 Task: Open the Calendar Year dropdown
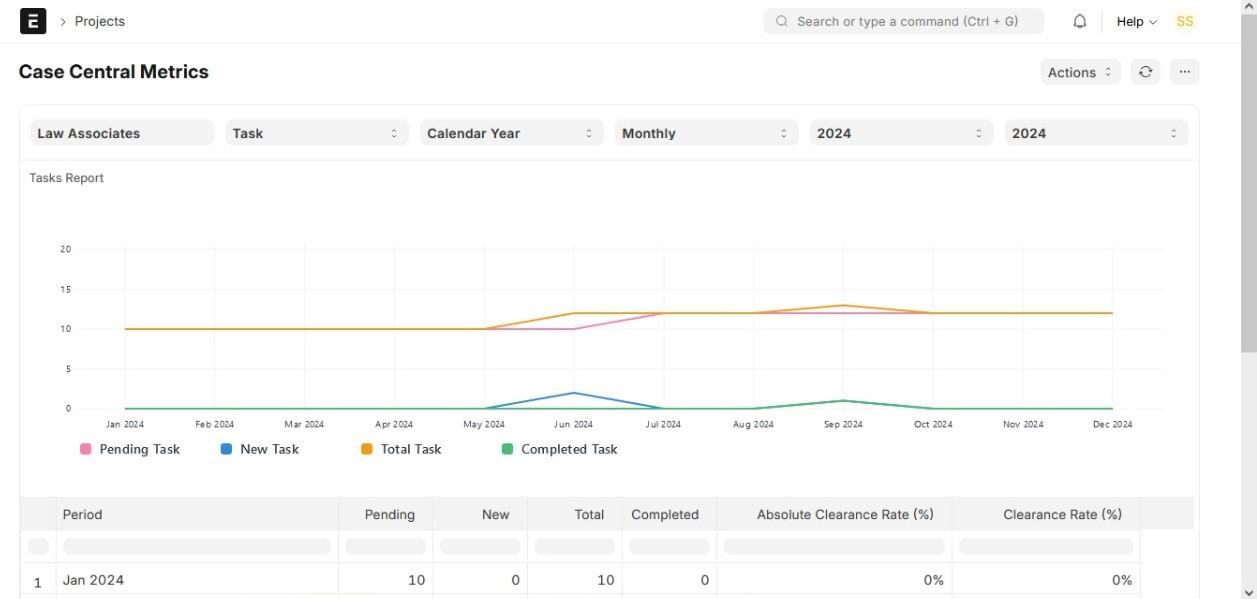pyautogui.click(x=512, y=133)
